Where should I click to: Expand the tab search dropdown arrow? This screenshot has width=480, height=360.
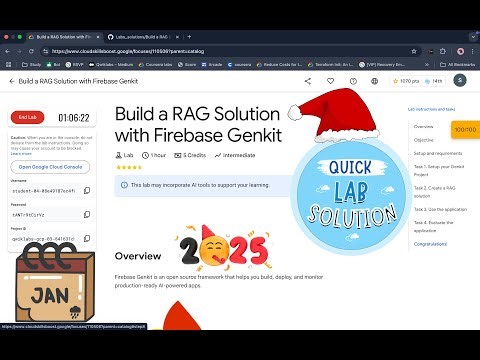point(473,37)
